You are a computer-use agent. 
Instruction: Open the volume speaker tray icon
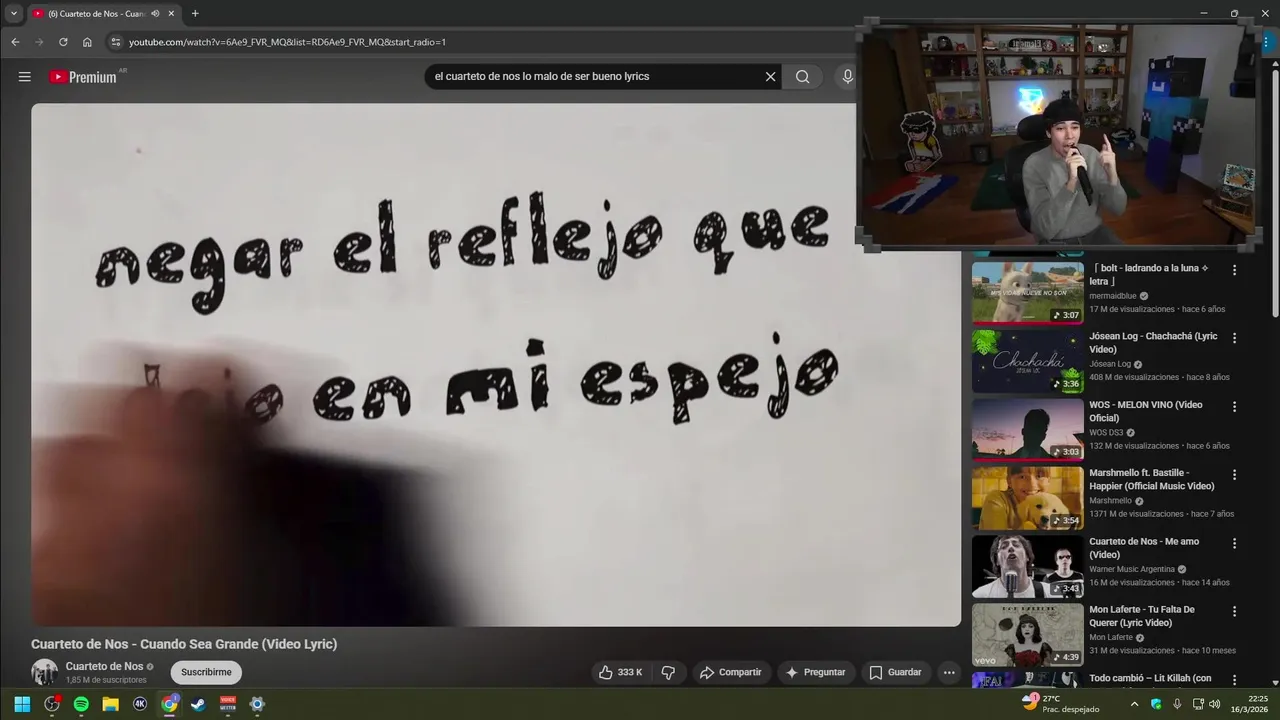click(1214, 704)
